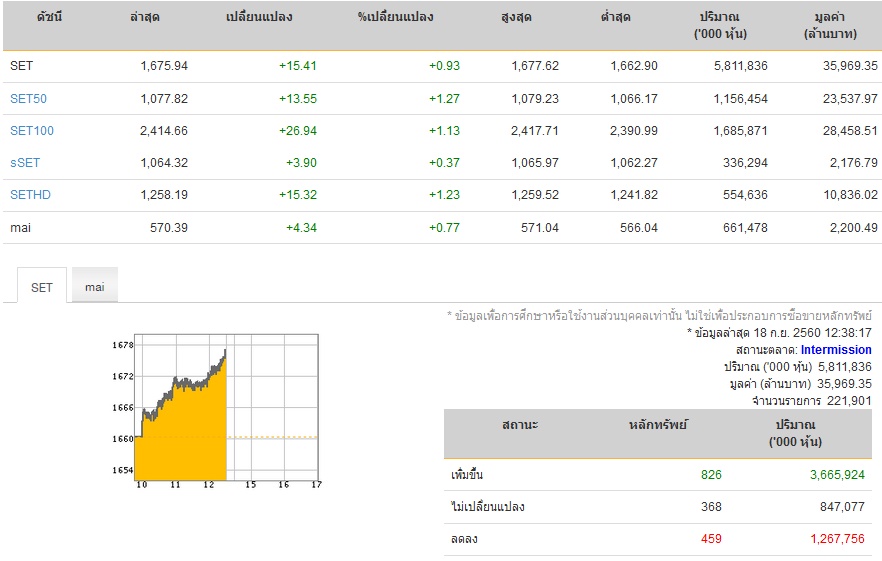The image size is (882, 561).
Task: Click mai percent change +0.77
Action: point(444,227)
